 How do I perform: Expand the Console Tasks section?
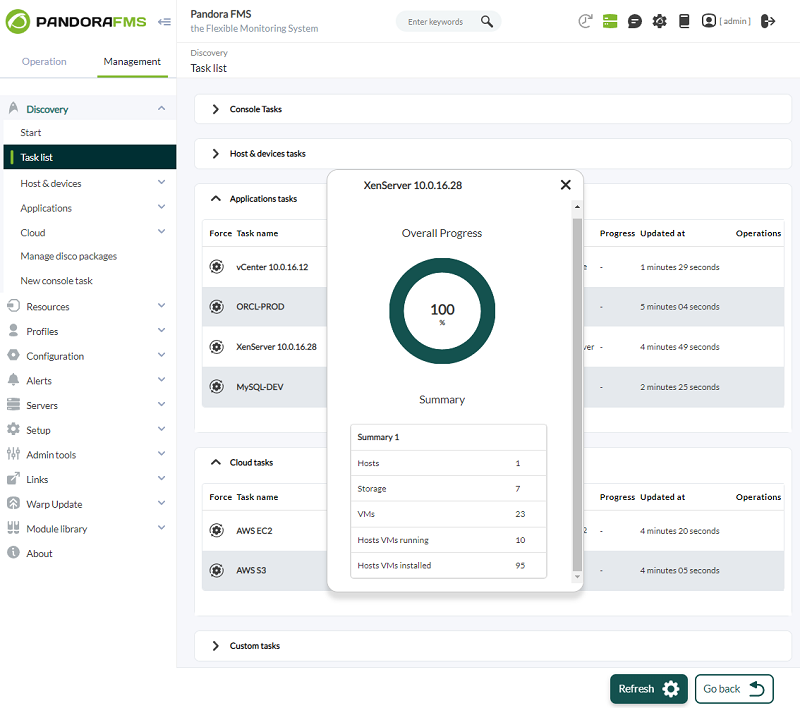[x=257, y=109]
